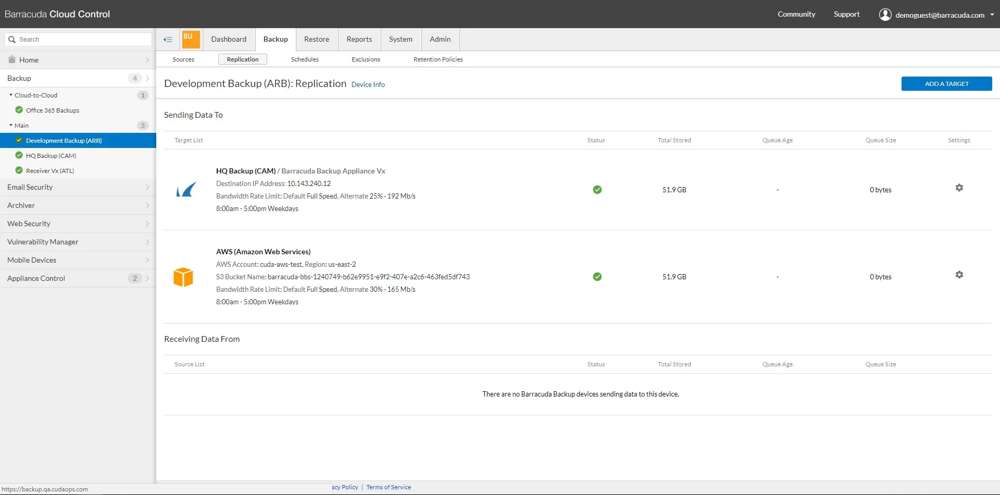Expand the Backup section chevron

click(147, 78)
